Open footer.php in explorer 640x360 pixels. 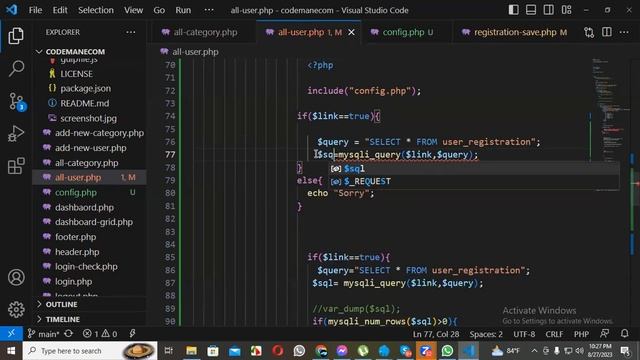click(89, 237)
